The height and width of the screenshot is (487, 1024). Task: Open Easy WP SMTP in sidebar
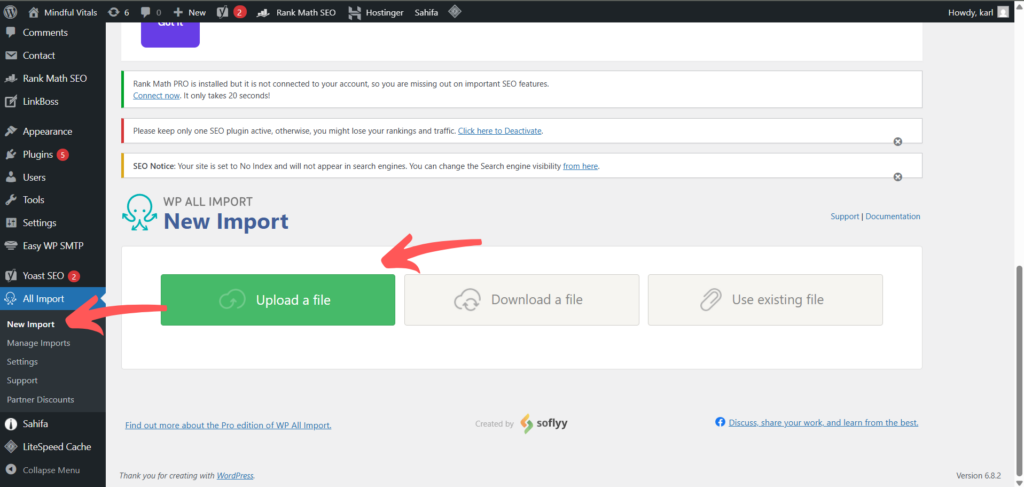[53, 245]
